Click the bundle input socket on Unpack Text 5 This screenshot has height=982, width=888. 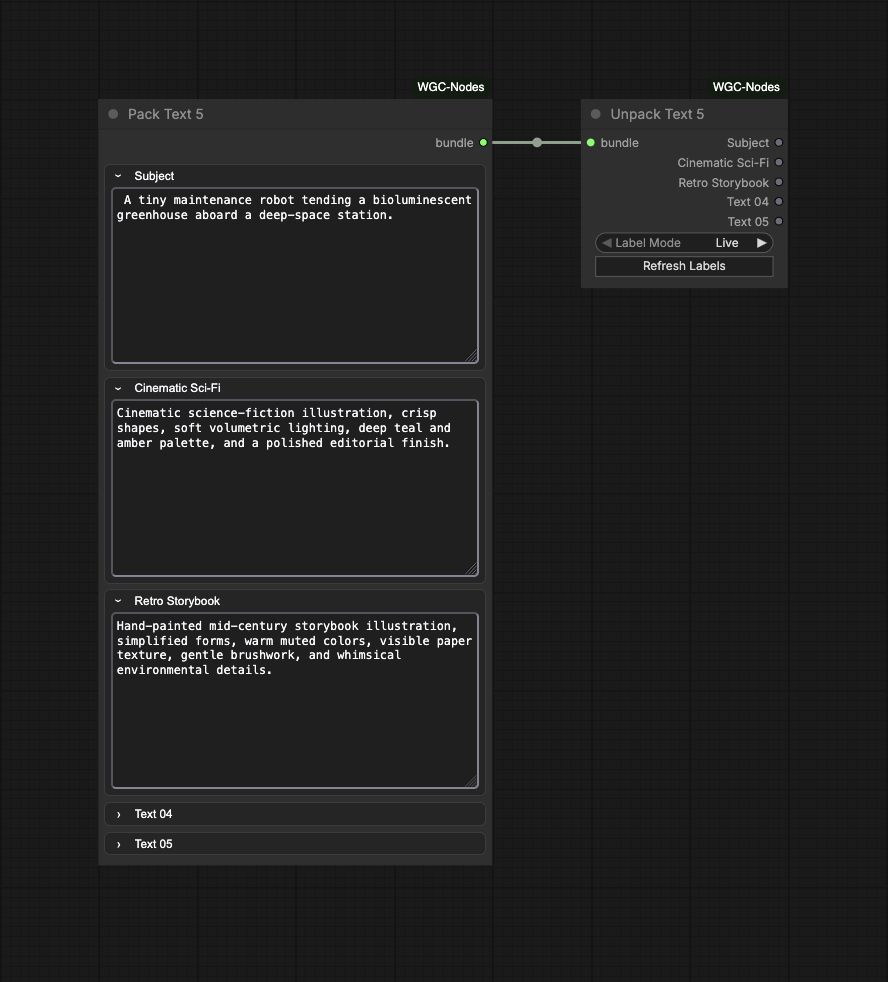click(591, 143)
